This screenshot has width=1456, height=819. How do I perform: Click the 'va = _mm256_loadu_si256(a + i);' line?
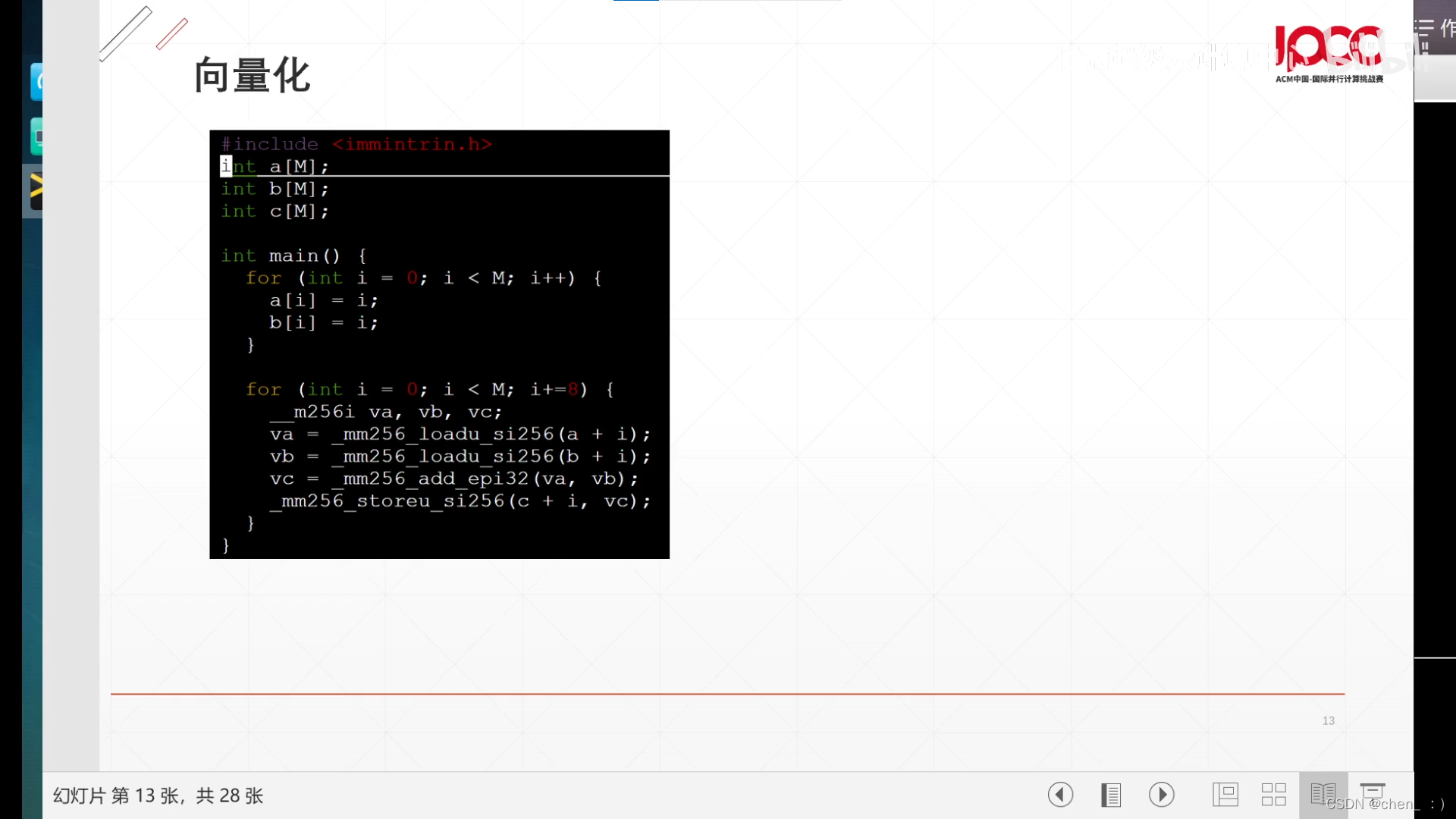click(x=460, y=434)
